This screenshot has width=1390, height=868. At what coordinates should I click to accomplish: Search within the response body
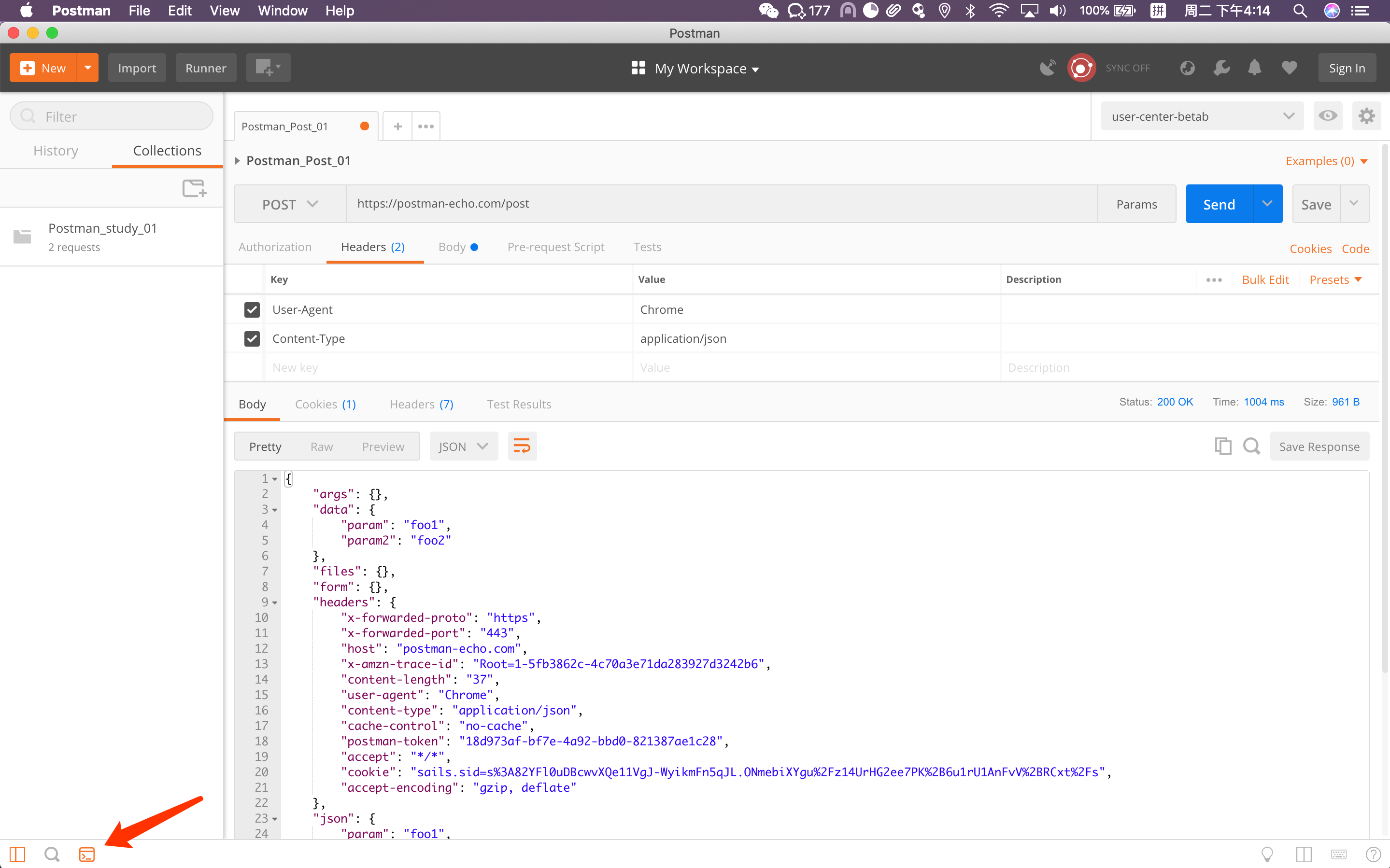coord(1252,446)
